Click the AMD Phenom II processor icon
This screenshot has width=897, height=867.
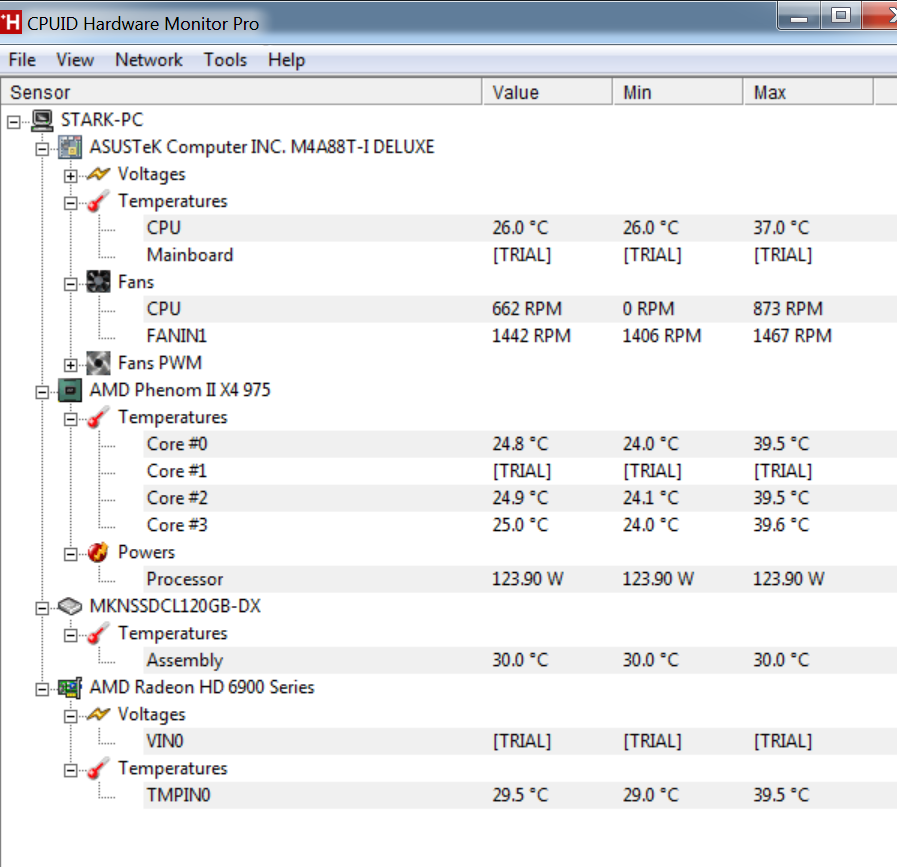[x=70, y=391]
